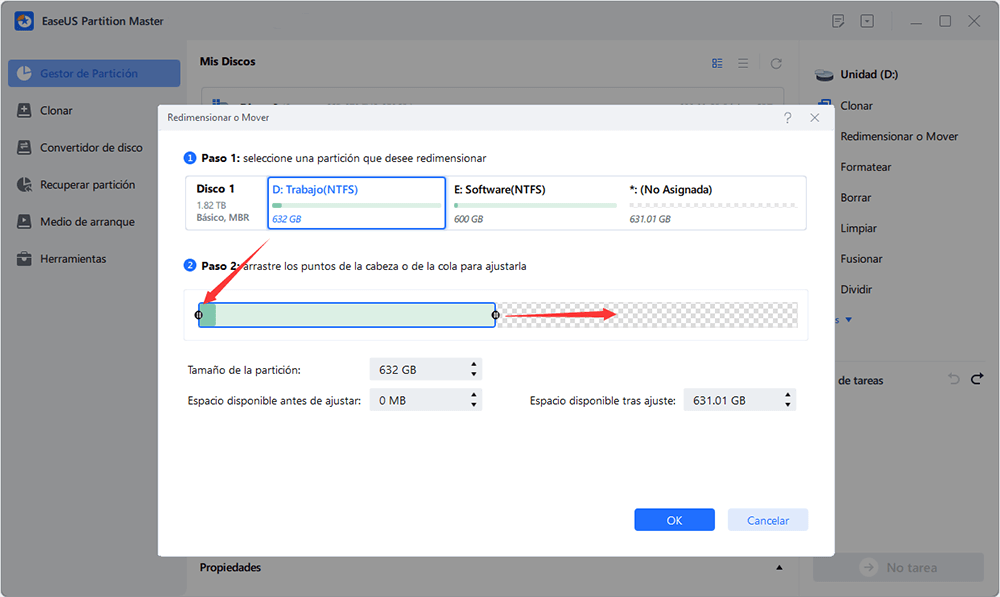Decrease Tamaño de la partición value

(474, 374)
